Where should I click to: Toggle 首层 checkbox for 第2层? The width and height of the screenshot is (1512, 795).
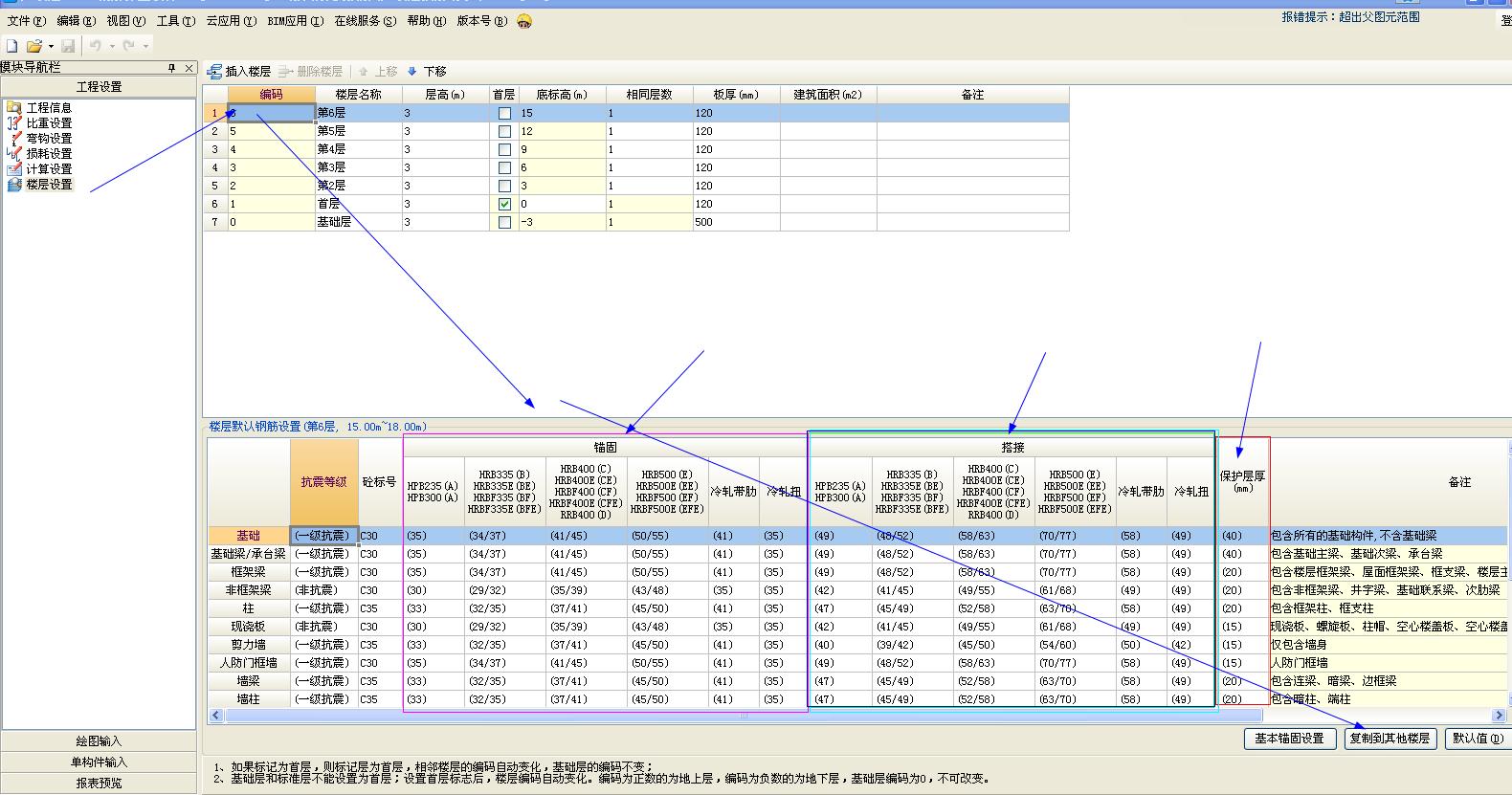pyautogui.click(x=504, y=186)
